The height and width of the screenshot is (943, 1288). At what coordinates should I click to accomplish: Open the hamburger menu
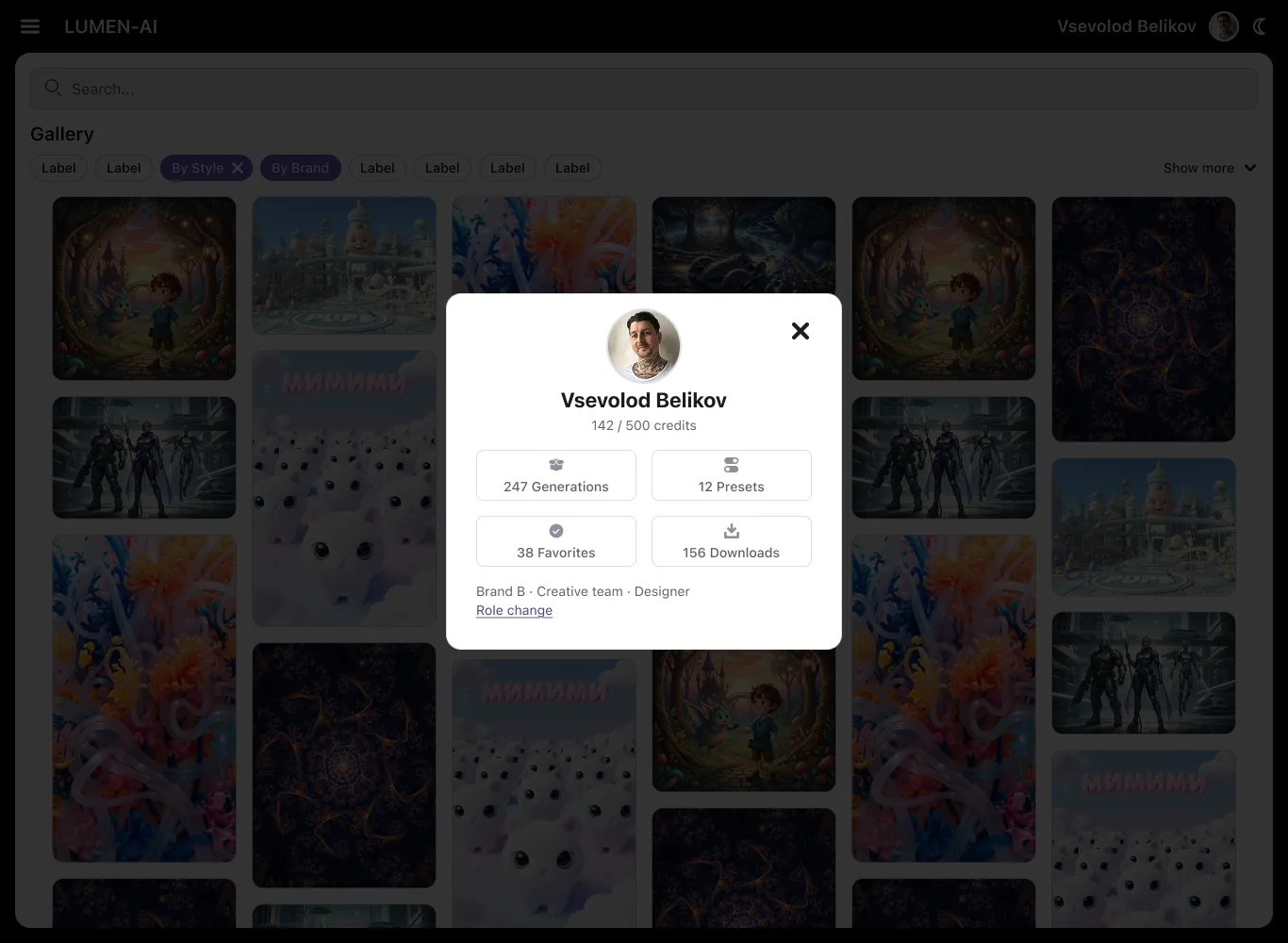coord(30,26)
